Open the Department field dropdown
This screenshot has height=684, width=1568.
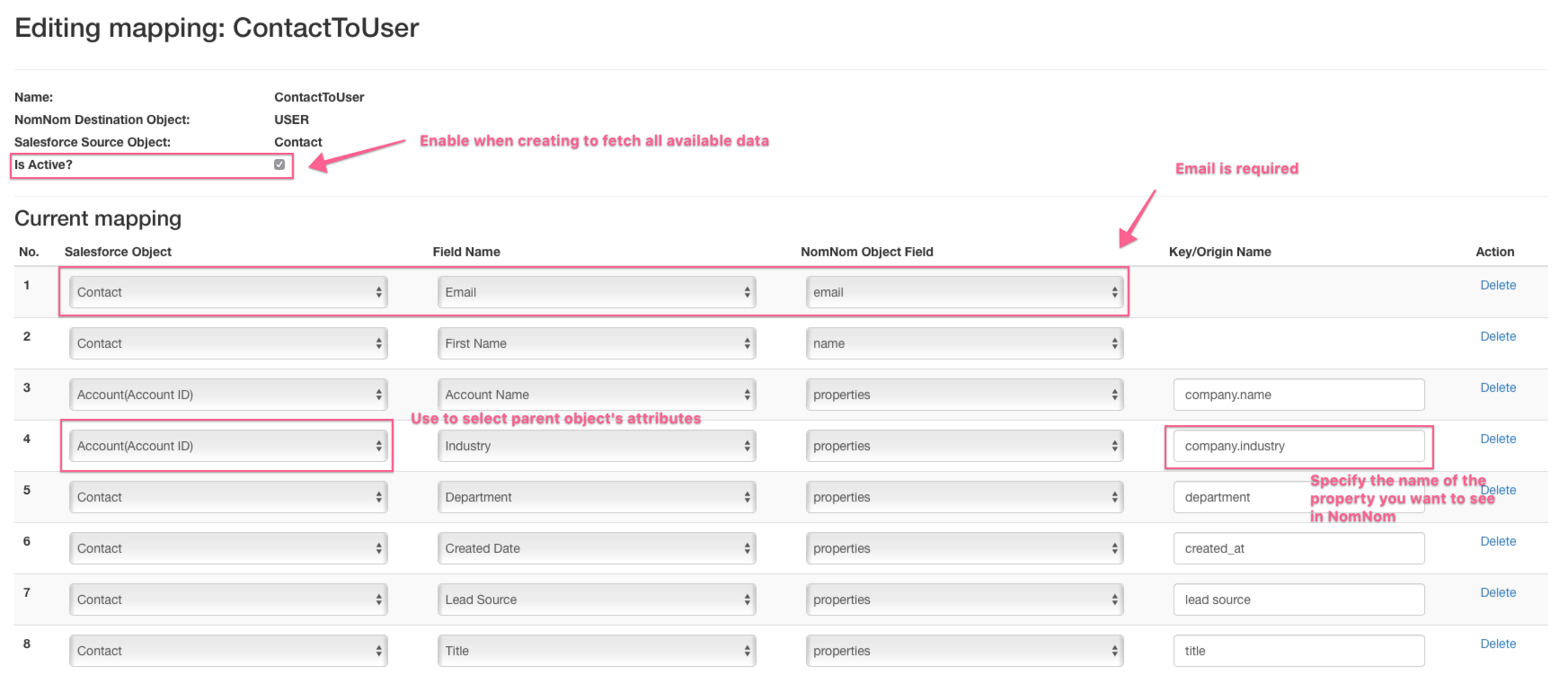[597, 497]
